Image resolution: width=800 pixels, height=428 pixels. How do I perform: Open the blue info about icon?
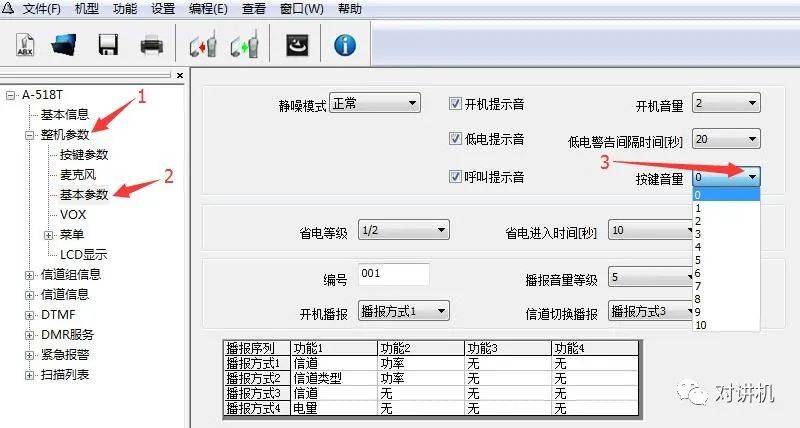pos(345,45)
